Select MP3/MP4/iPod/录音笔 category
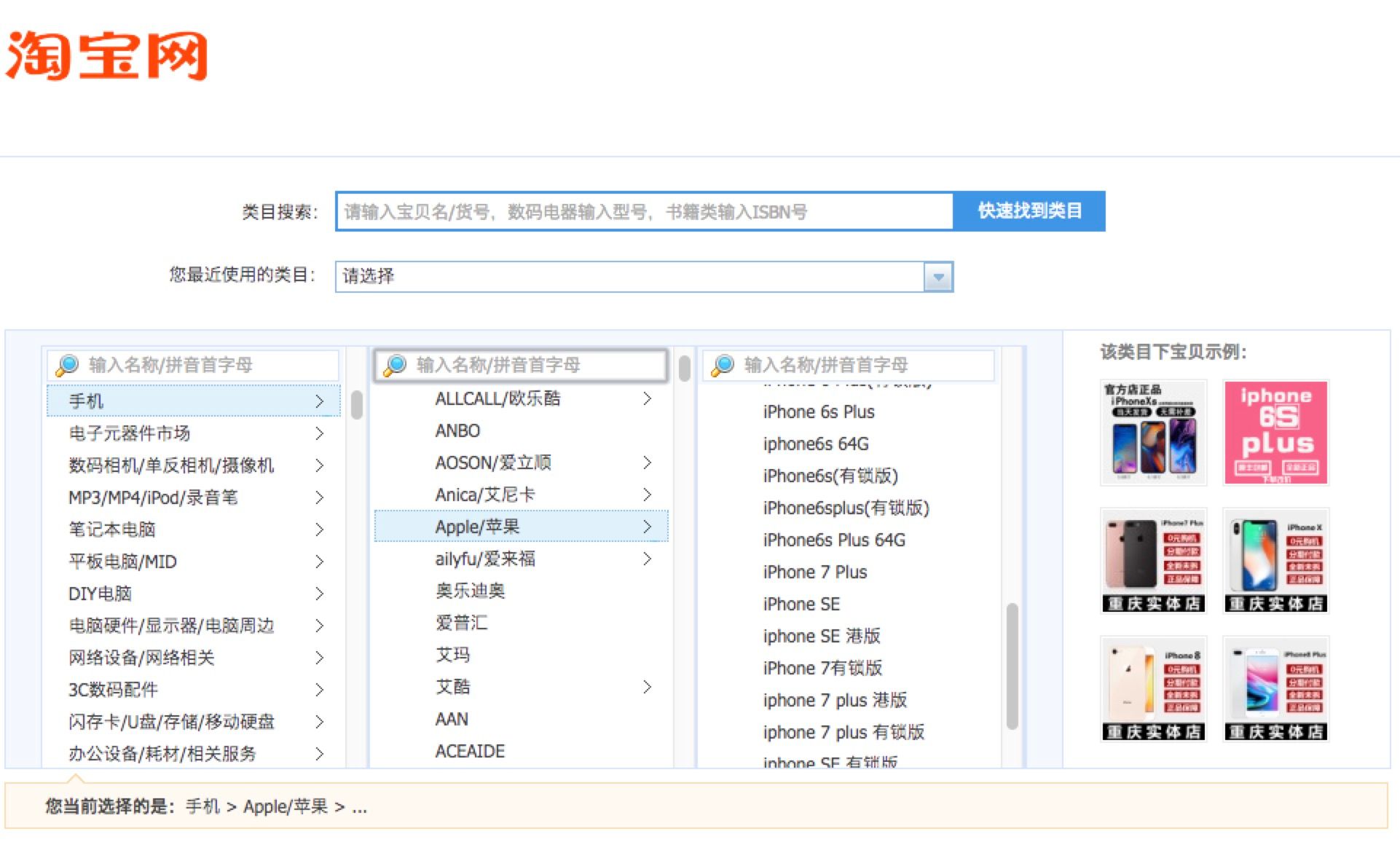This screenshot has width=1400, height=842. [x=194, y=497]
